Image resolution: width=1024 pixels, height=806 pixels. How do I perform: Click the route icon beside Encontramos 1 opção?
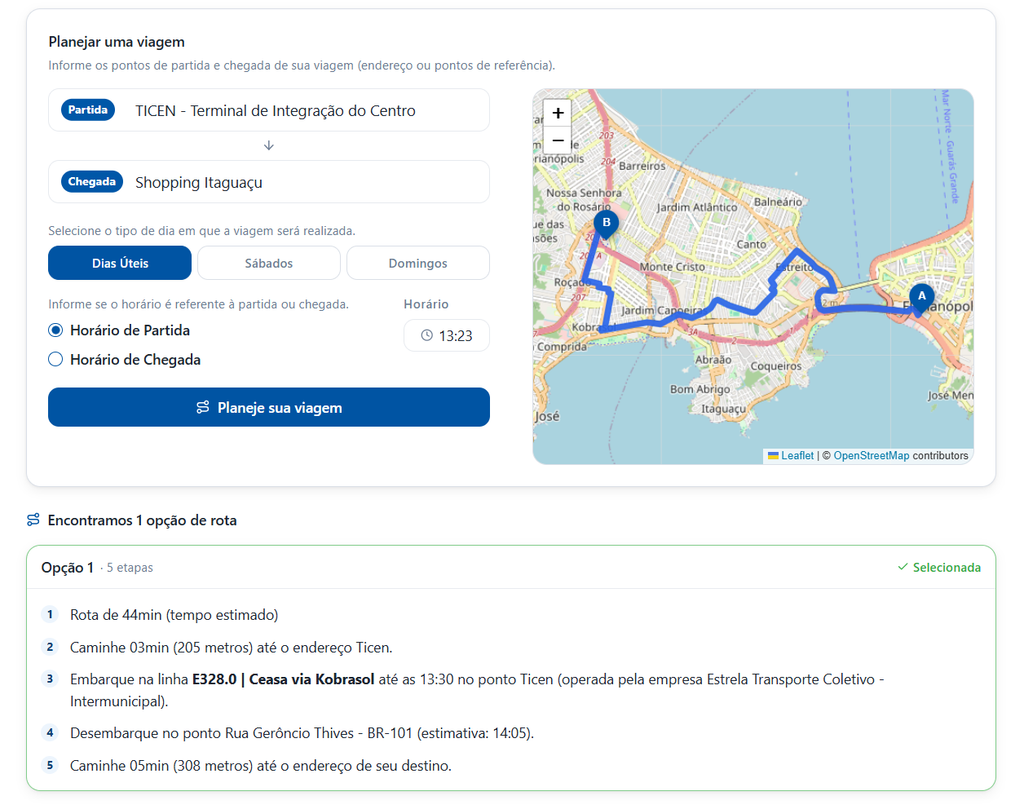[33, 520]
